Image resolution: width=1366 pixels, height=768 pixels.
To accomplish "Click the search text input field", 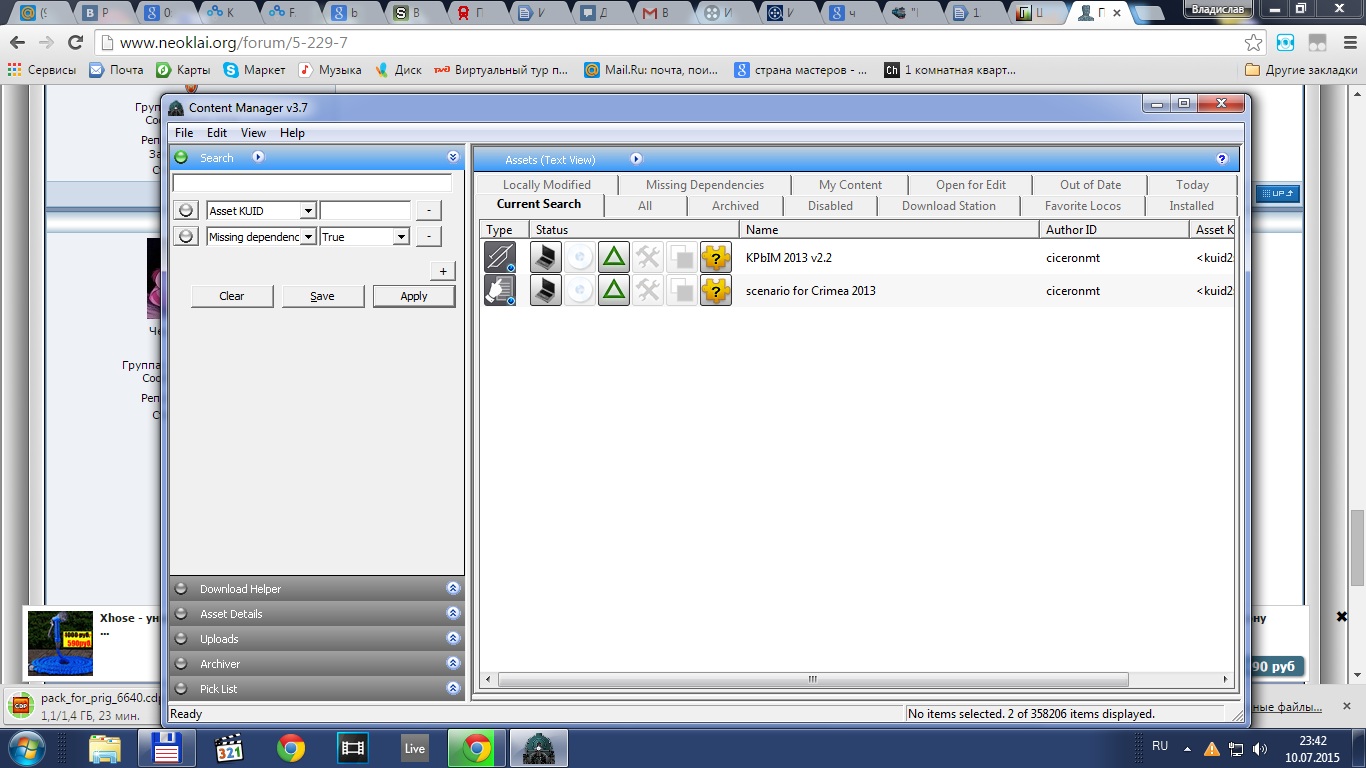I will point(312,184).
